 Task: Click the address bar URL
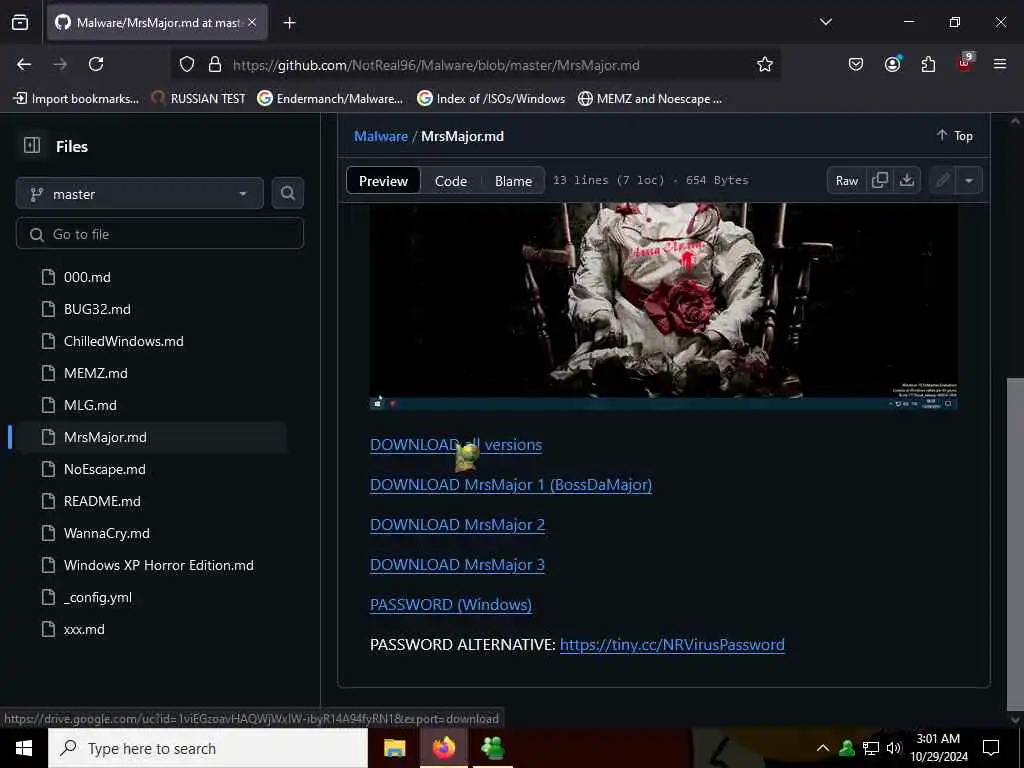tap(436, 65)
